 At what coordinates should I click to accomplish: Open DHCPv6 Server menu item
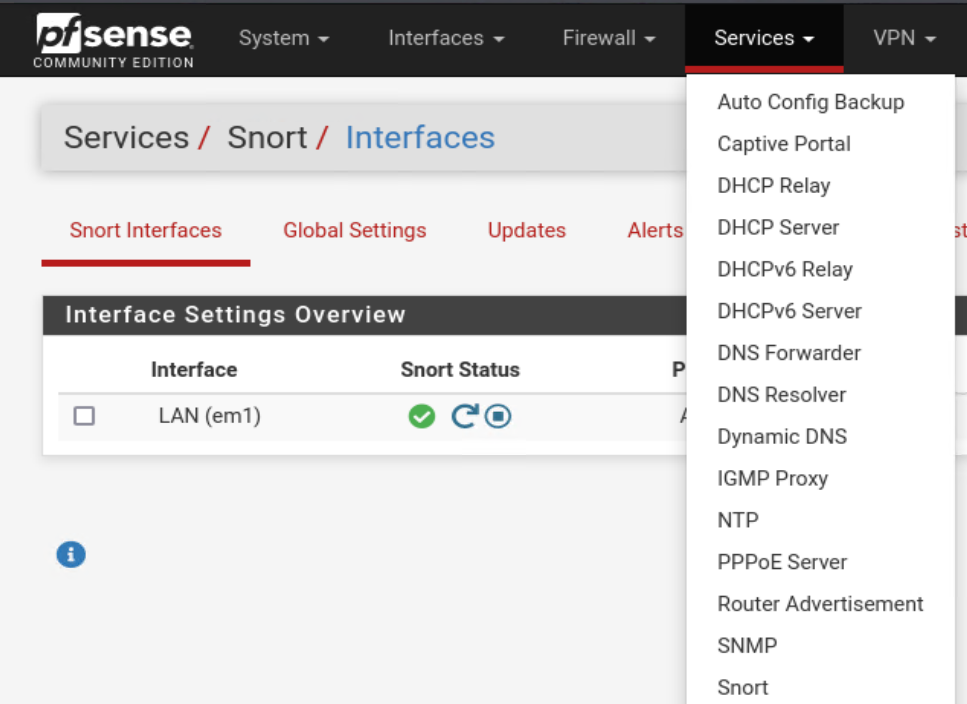coord(789,311)
